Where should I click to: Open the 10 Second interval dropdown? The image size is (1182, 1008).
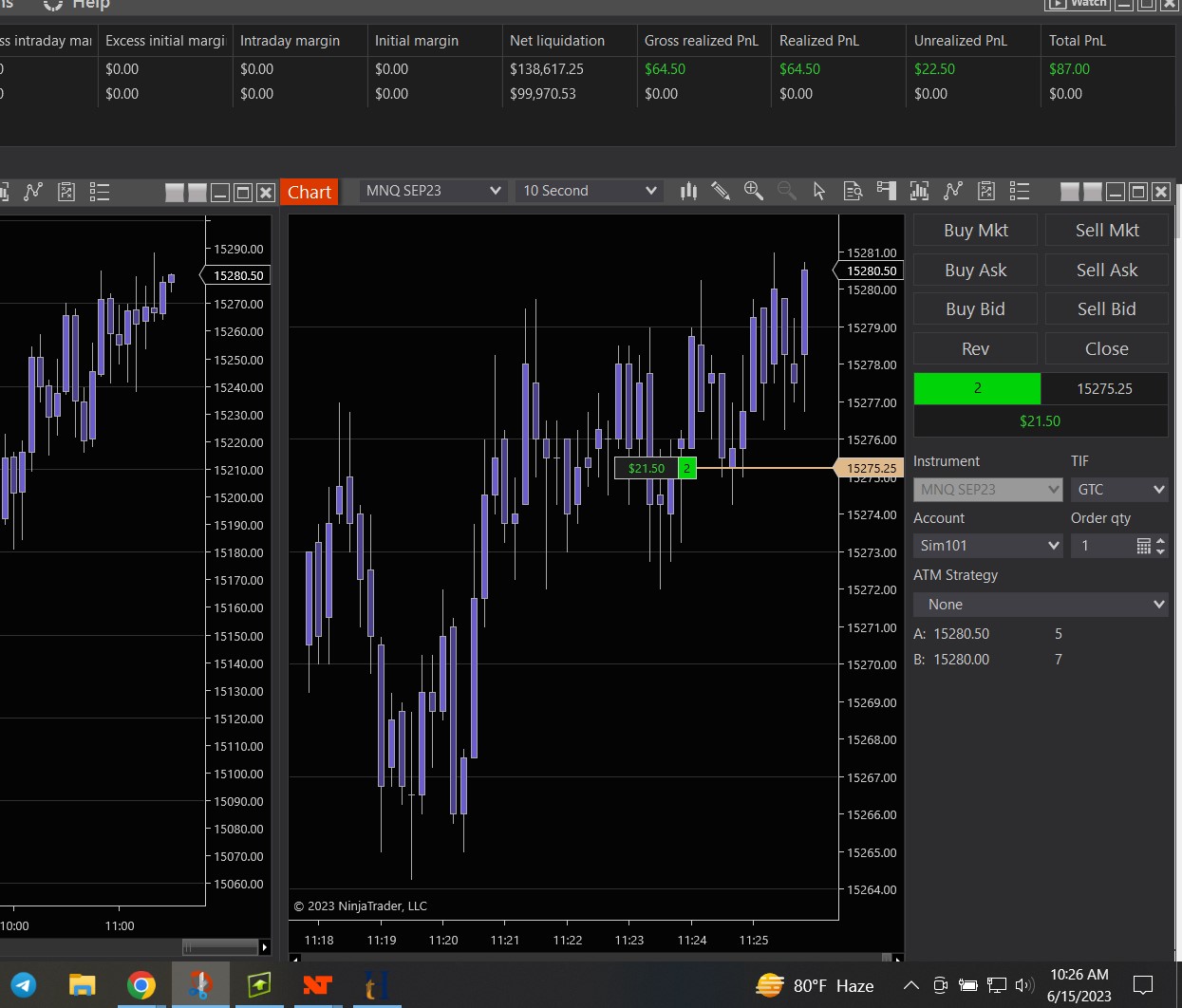tap(590, 191)
